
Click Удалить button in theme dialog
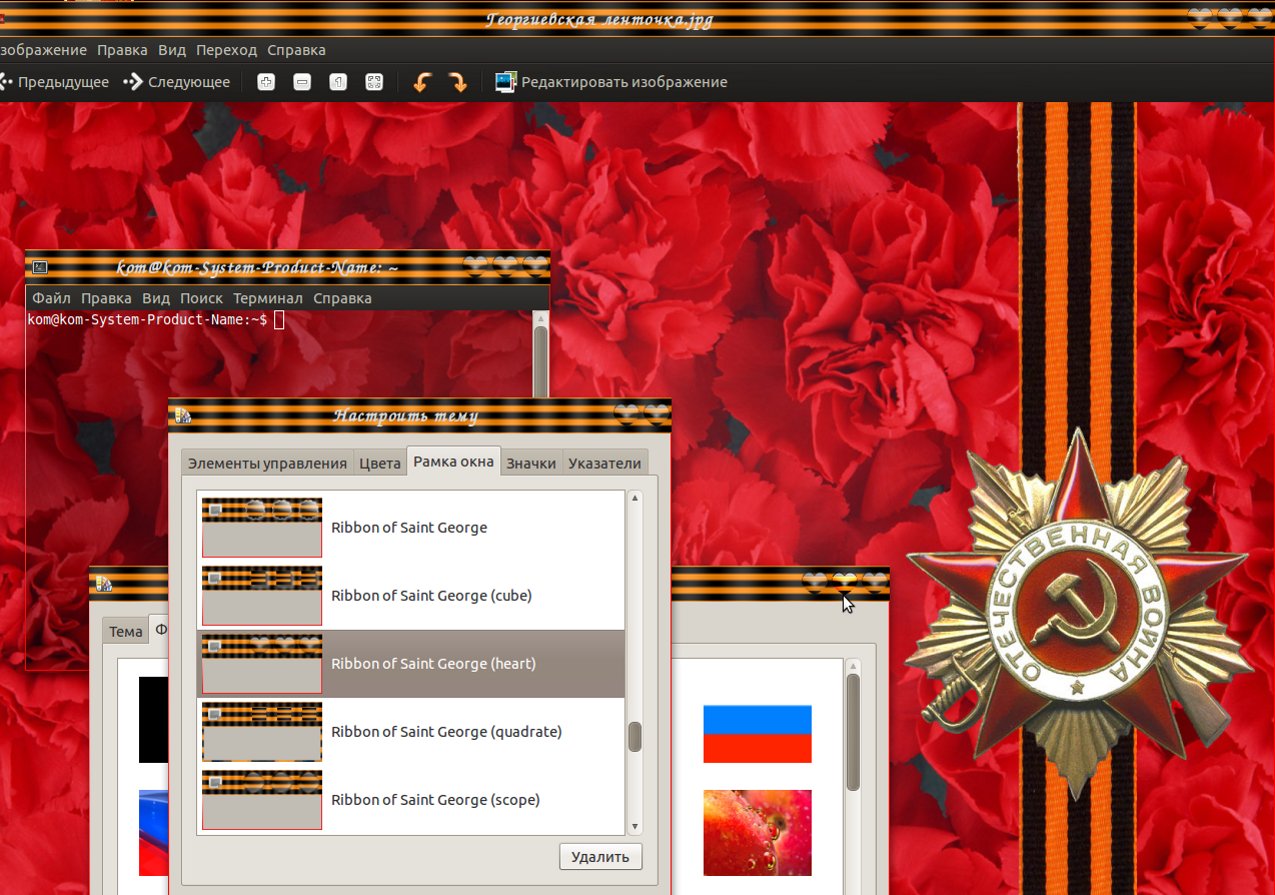601,857
